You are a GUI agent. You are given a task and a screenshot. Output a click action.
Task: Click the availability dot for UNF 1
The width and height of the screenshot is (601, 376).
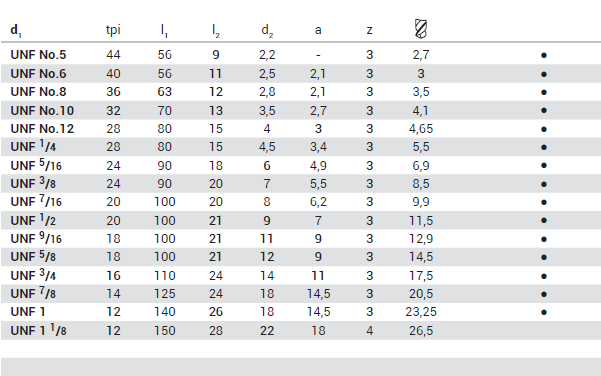(x=544, y=312)
